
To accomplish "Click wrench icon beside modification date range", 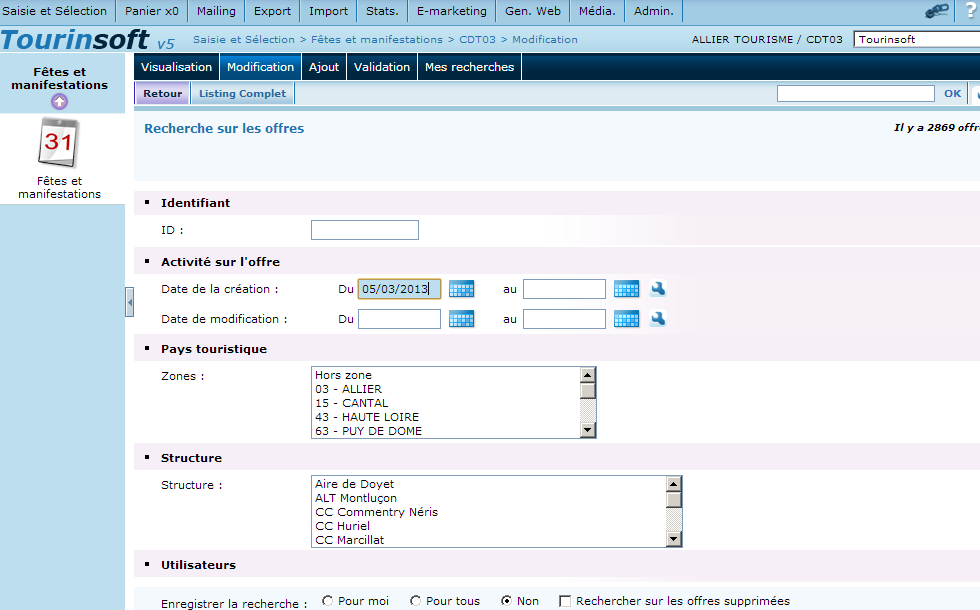I will tap(658, 319).
